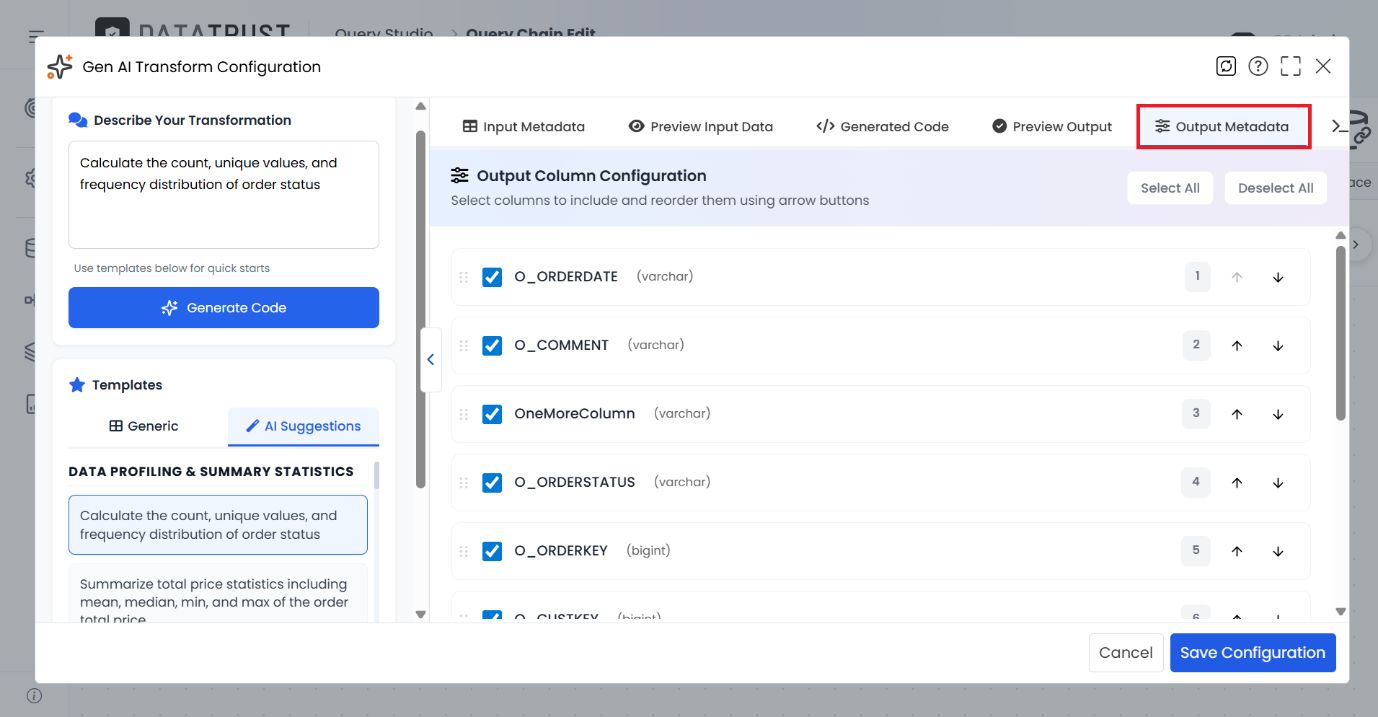Switch to Generic templates tab
1378x717 pixels.
coord(144,426)
